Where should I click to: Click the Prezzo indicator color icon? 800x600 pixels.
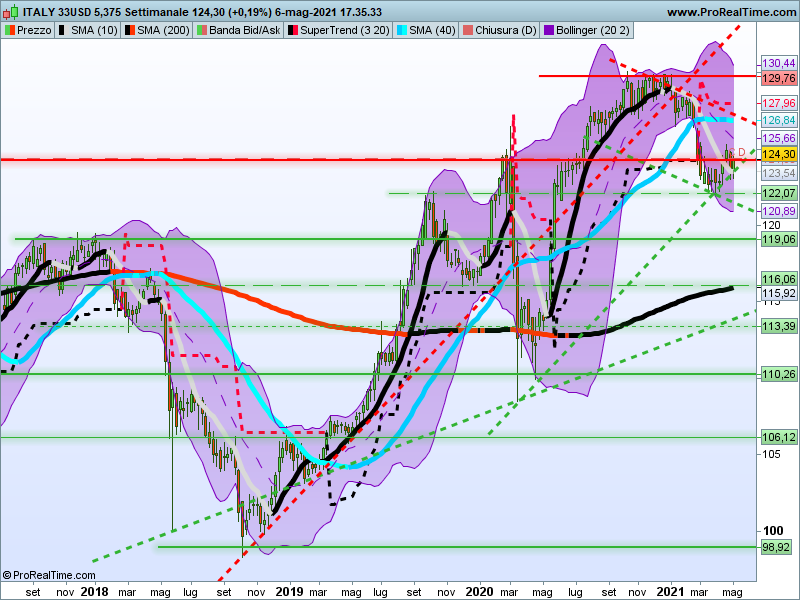[9, 31]
